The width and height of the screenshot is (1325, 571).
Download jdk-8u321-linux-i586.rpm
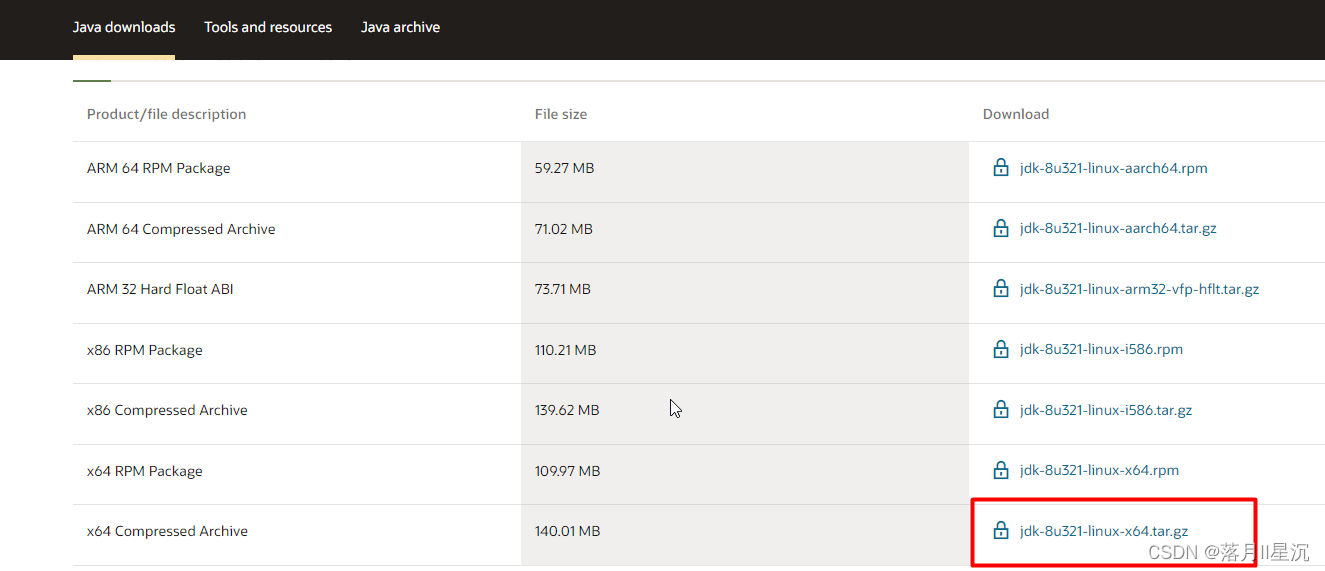[x=1101, y=349]
